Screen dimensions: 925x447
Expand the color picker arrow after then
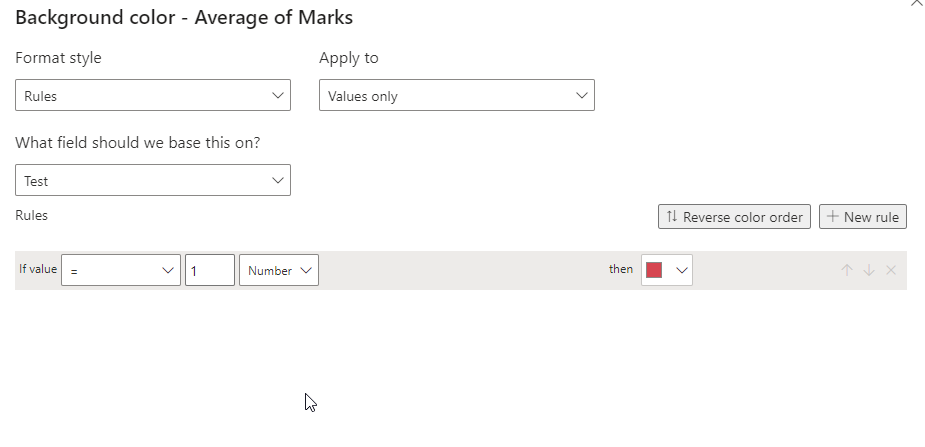click(682, 270)
